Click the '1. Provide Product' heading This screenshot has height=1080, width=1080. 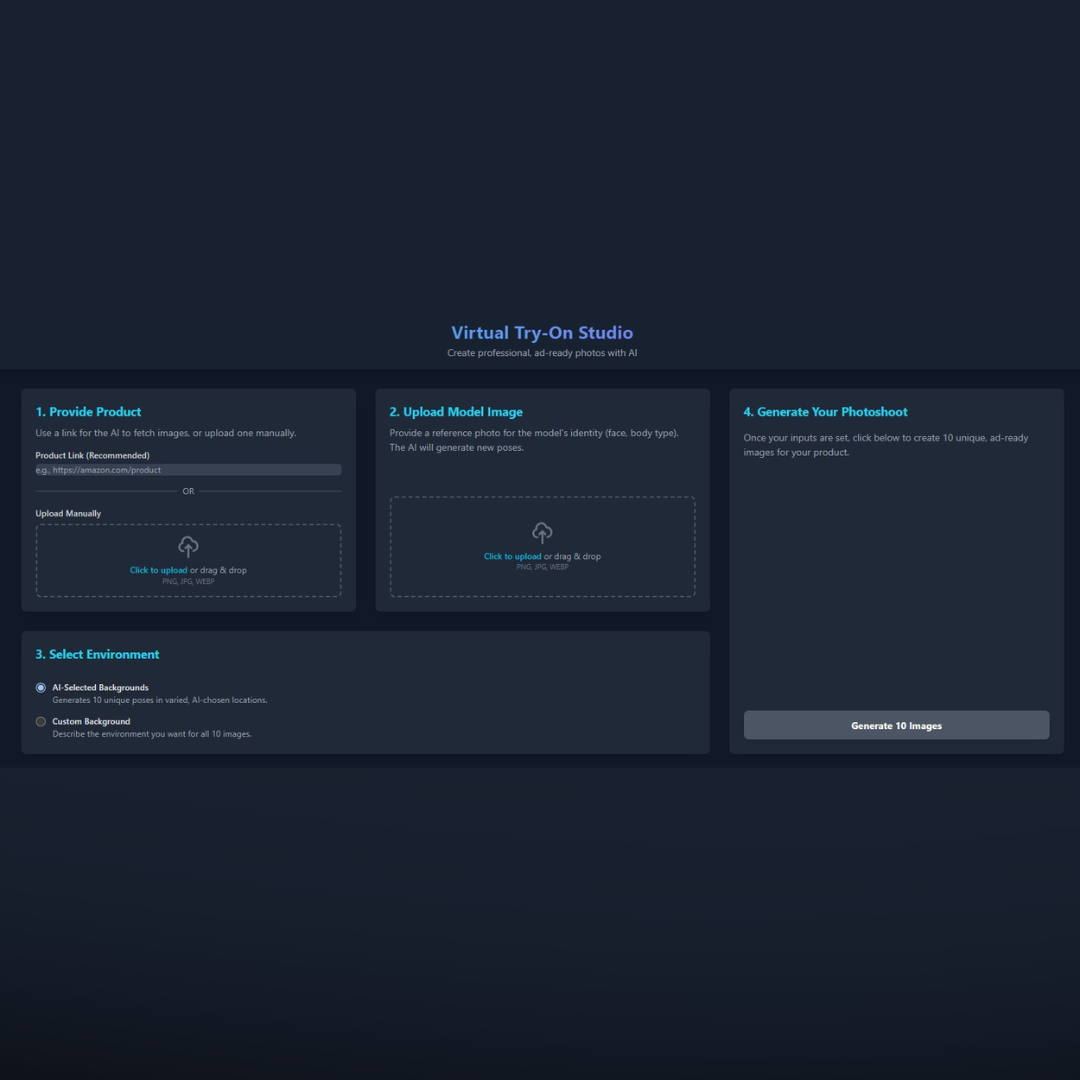tap(88, 412)
